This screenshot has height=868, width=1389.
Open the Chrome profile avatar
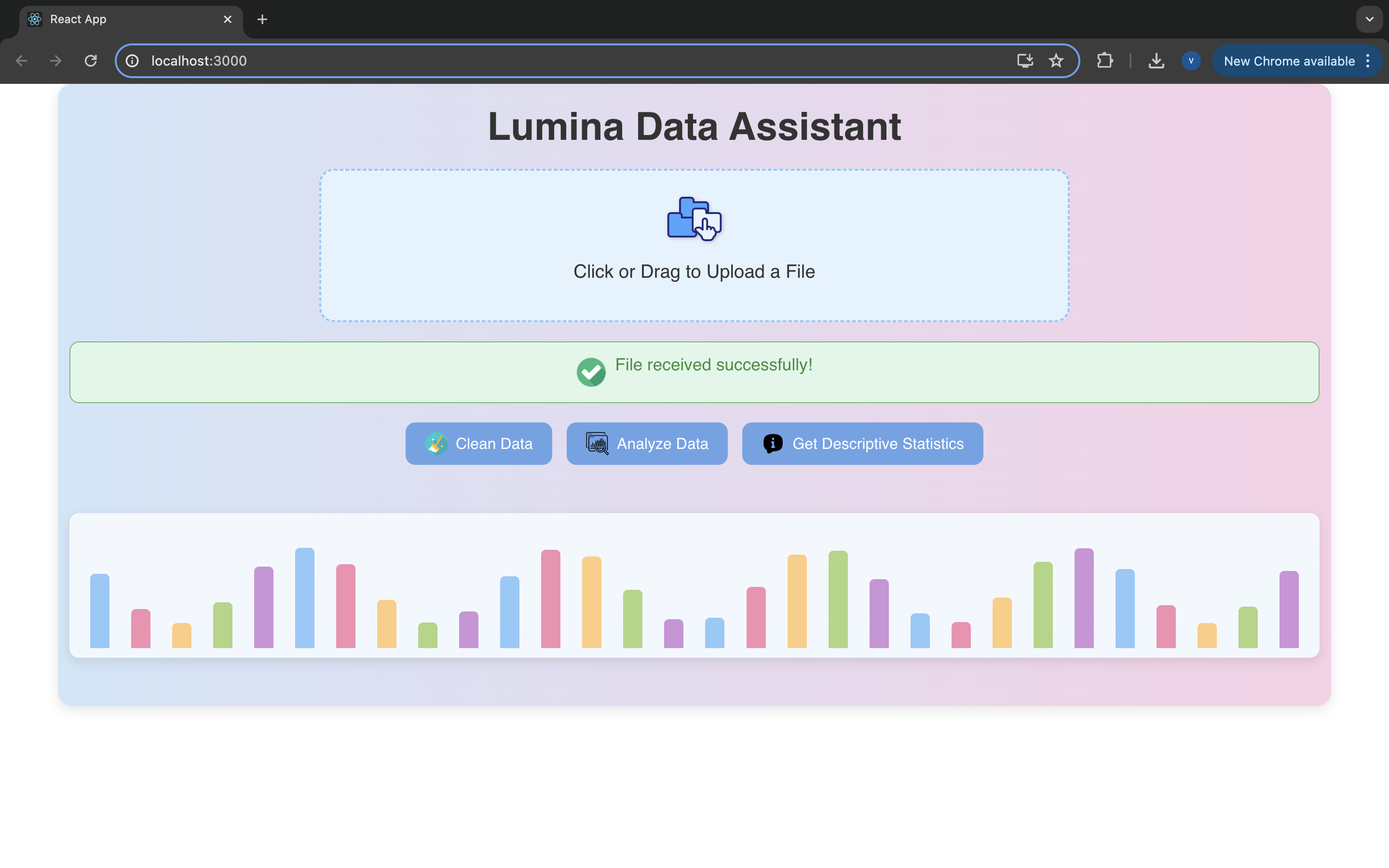coord(1191,61)
